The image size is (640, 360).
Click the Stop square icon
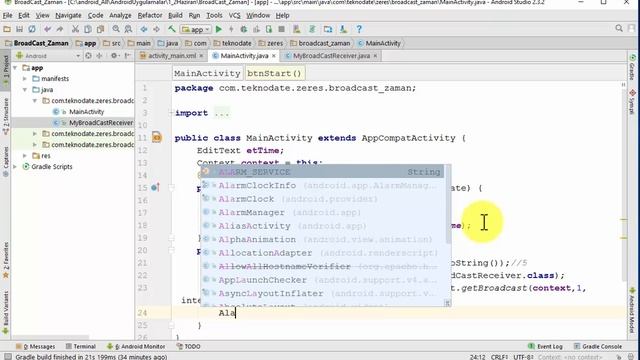click(x=281, y=29)
